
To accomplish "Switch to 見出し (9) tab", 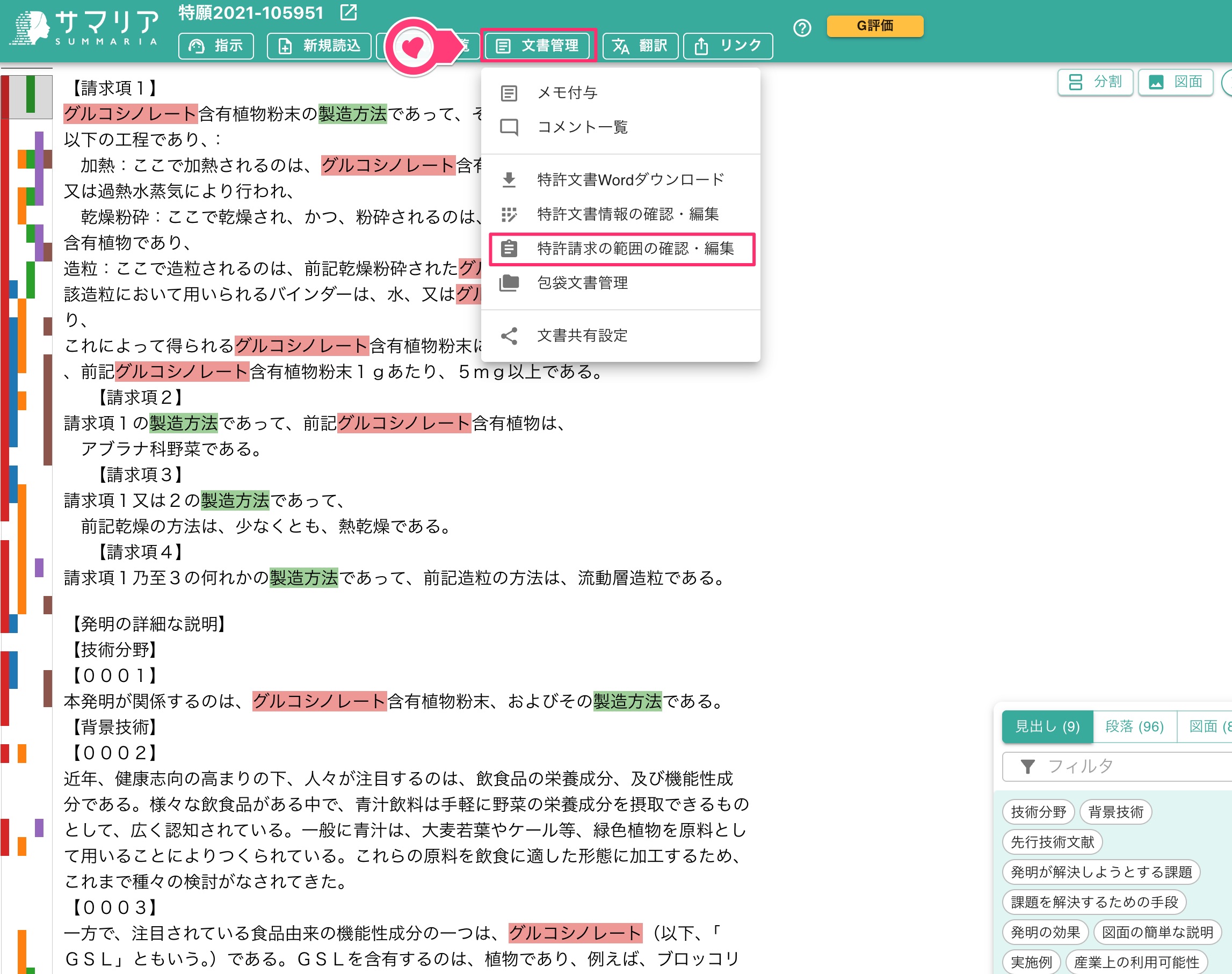I will (1047, 726).
